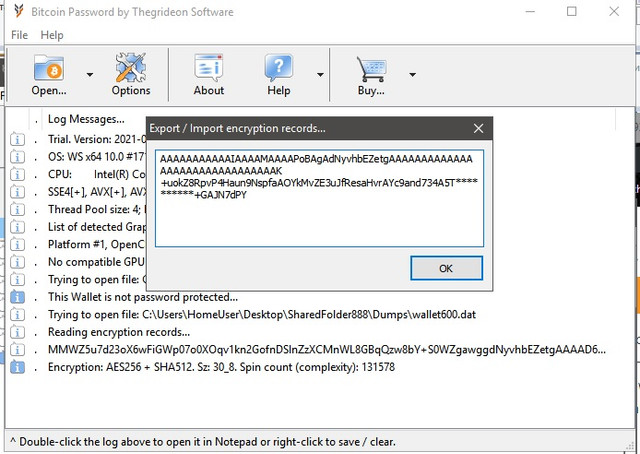
Task: Click info icon beside Trial Version row
Action: [x=17, y=140]
